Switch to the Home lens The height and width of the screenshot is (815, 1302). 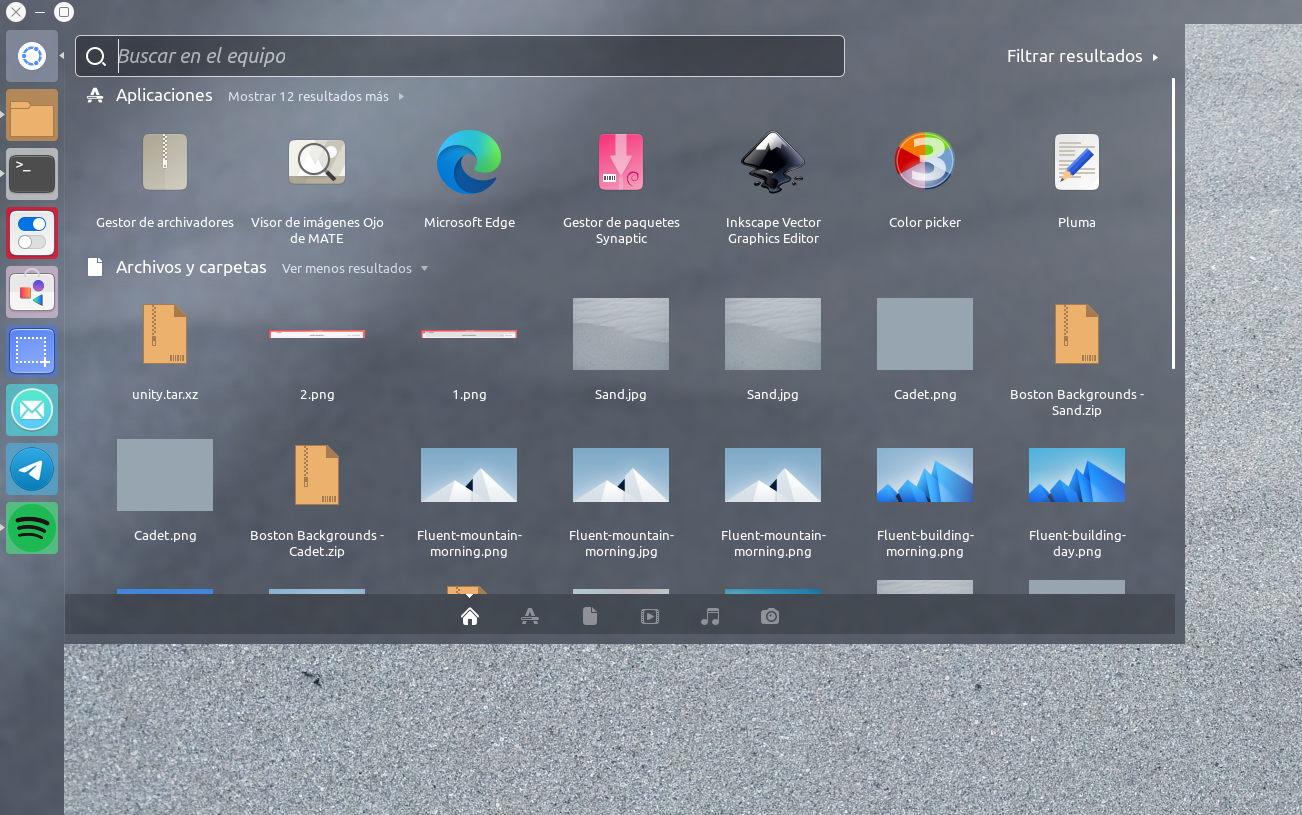tap(470, 616)
